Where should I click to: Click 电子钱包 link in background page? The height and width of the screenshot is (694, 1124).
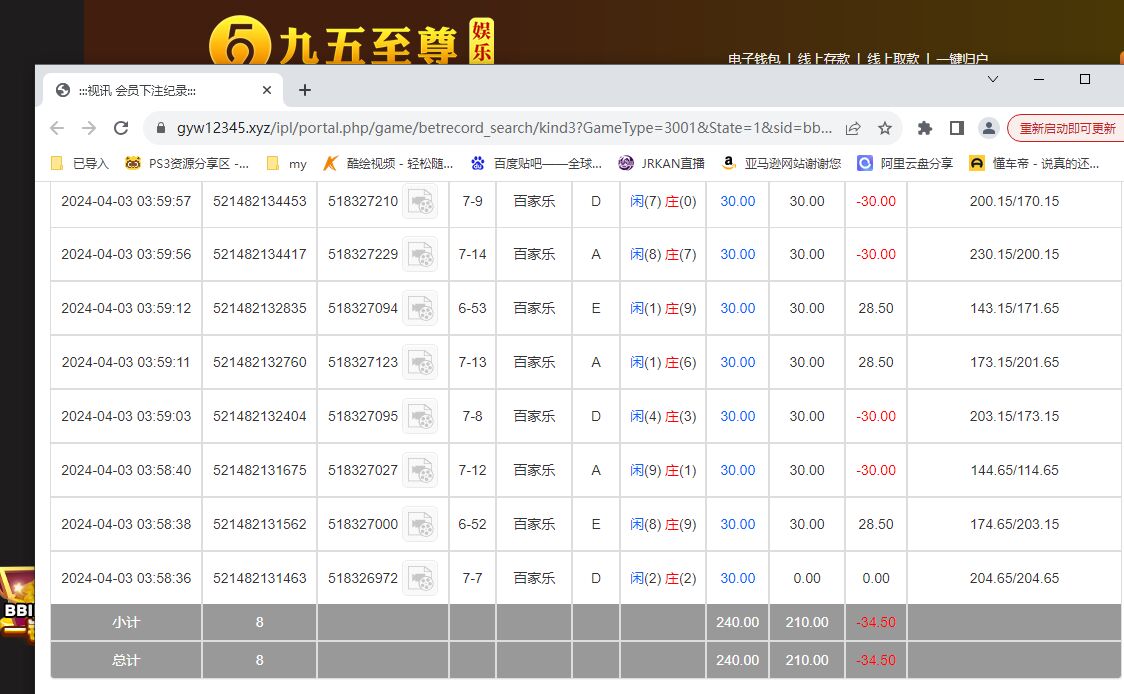(753, 59)
